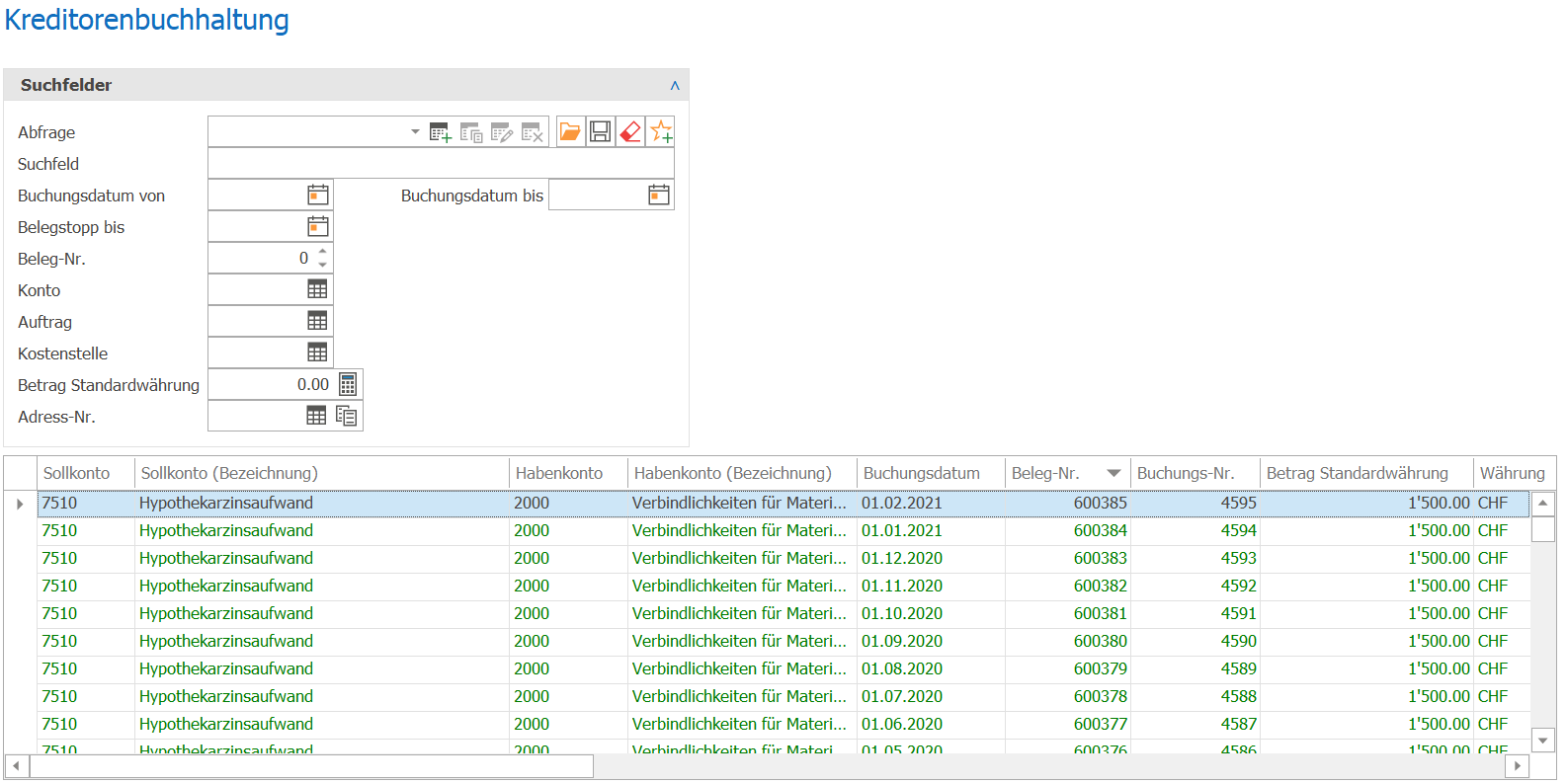Screen dimensions: 1567x784
Task: Click the row indicator arrow of first row
Action: point(20,504)
